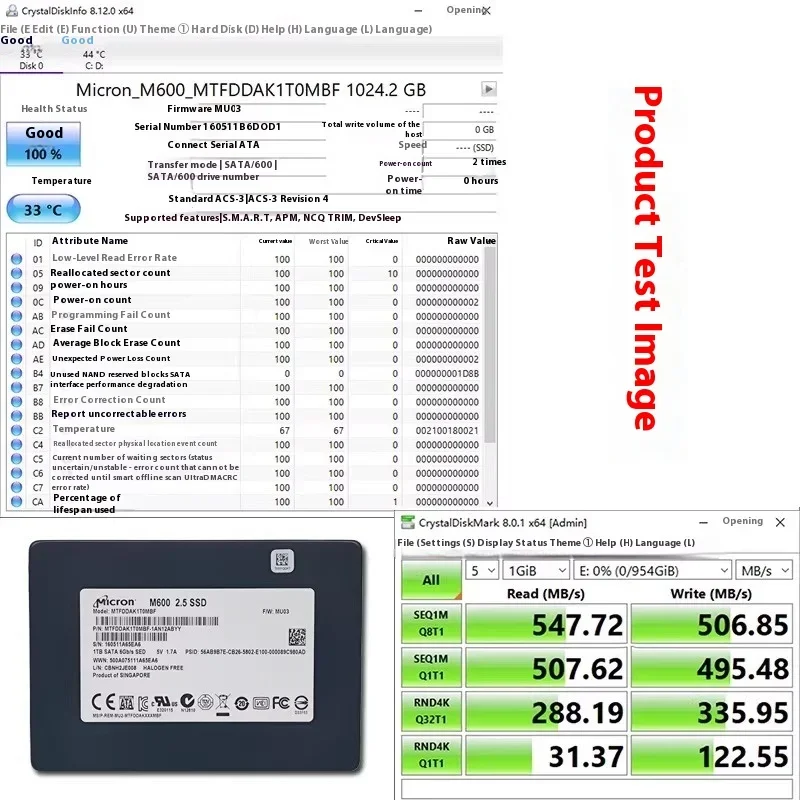The height and width of the screenshot is (800, 800).
Task: Click status circle for attribute C5
Action: (x=16, y=459)
